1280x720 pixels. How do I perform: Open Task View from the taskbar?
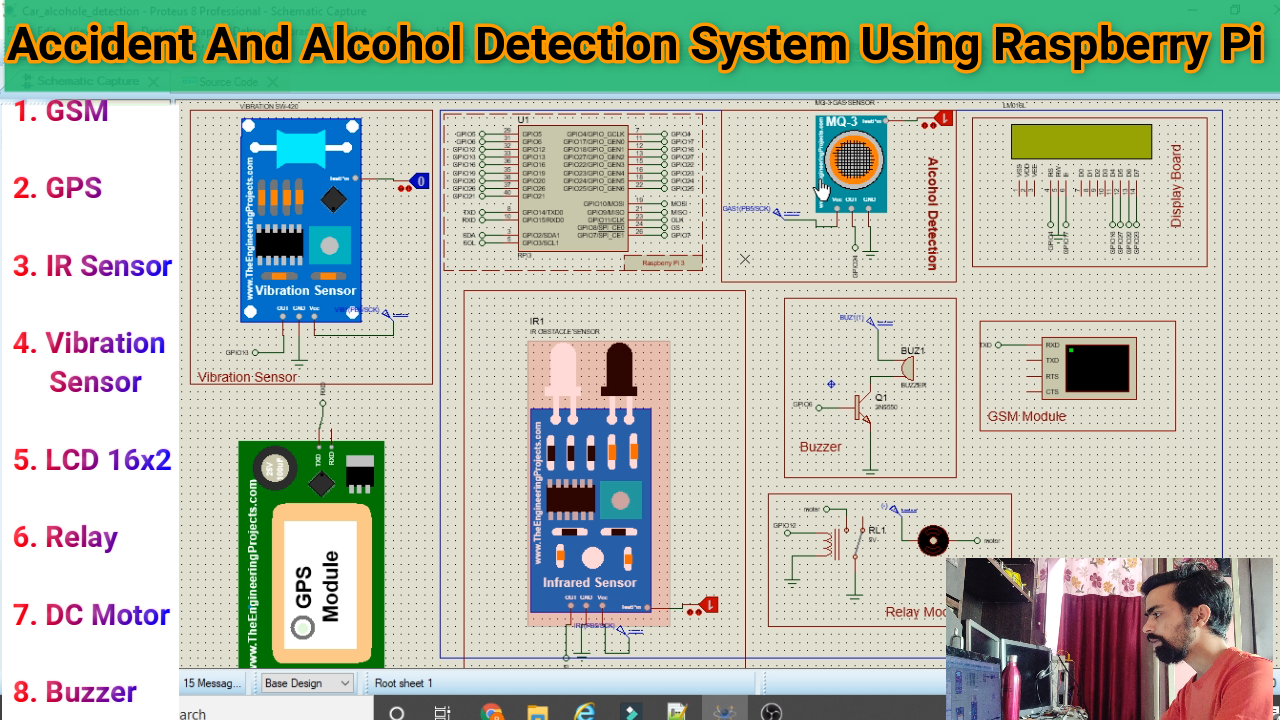tap(443, 712)
